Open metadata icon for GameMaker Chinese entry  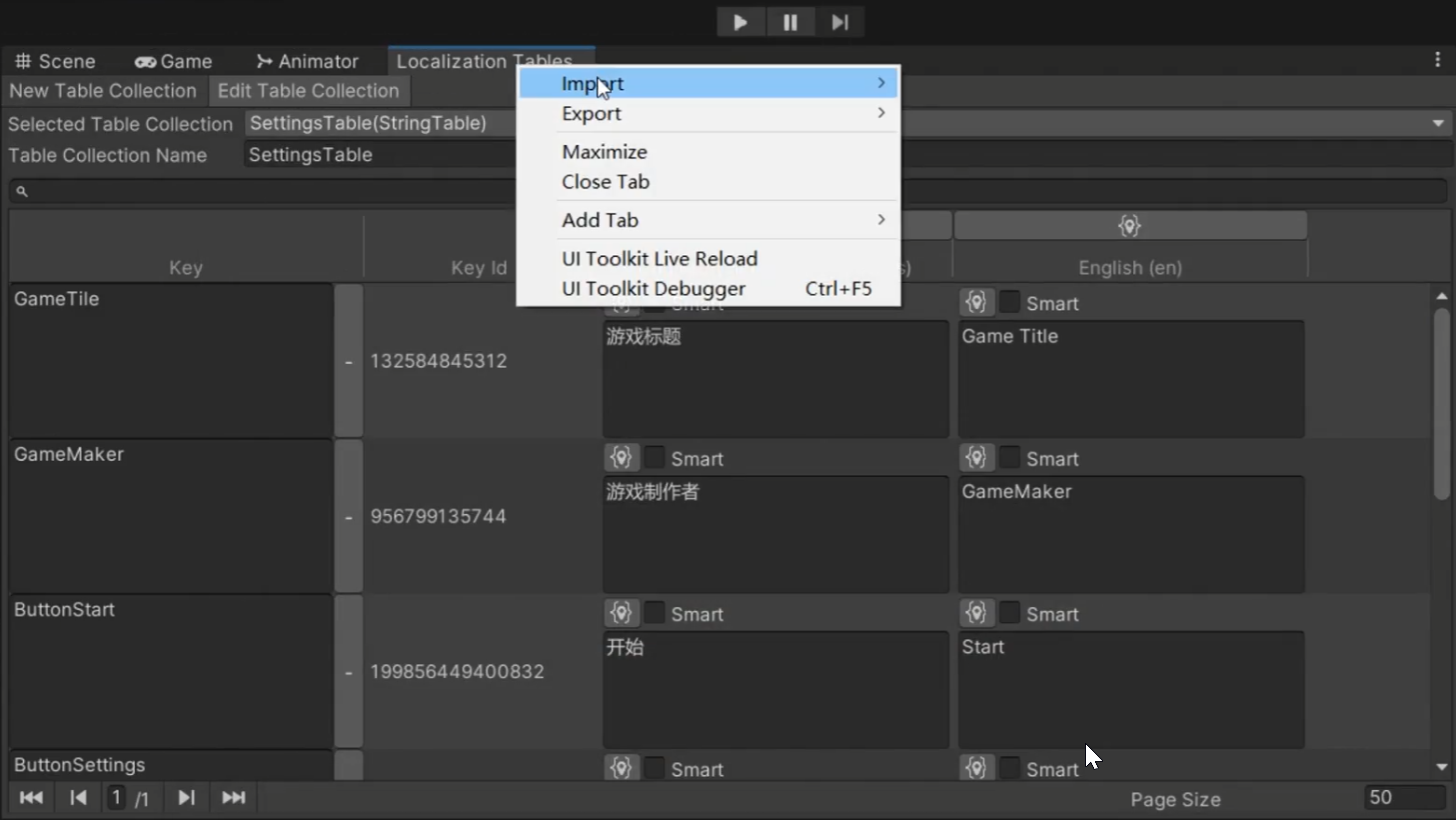[621, 457]
